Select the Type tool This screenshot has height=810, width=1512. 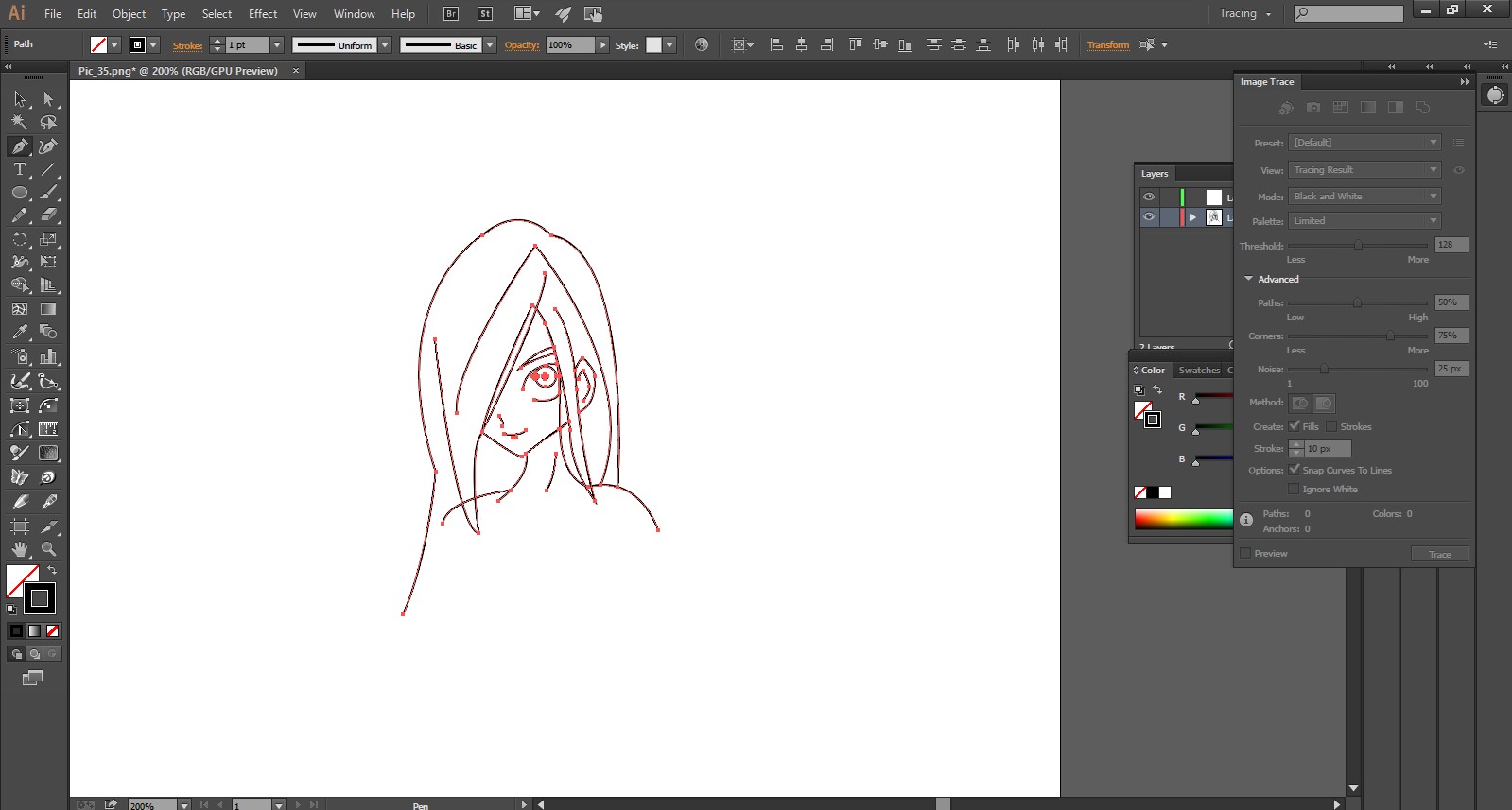(20, 169)
